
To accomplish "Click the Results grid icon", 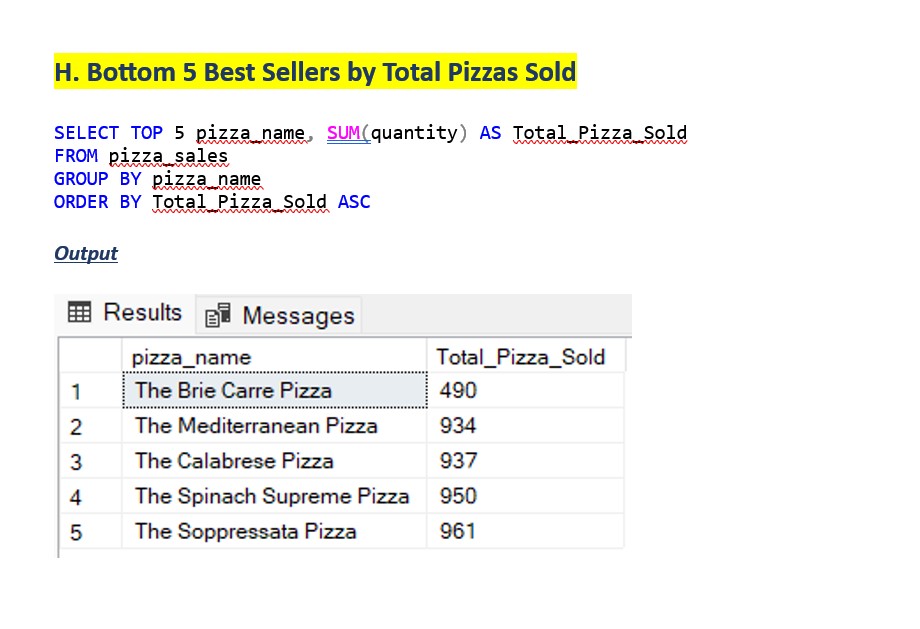I will point(78,313).
